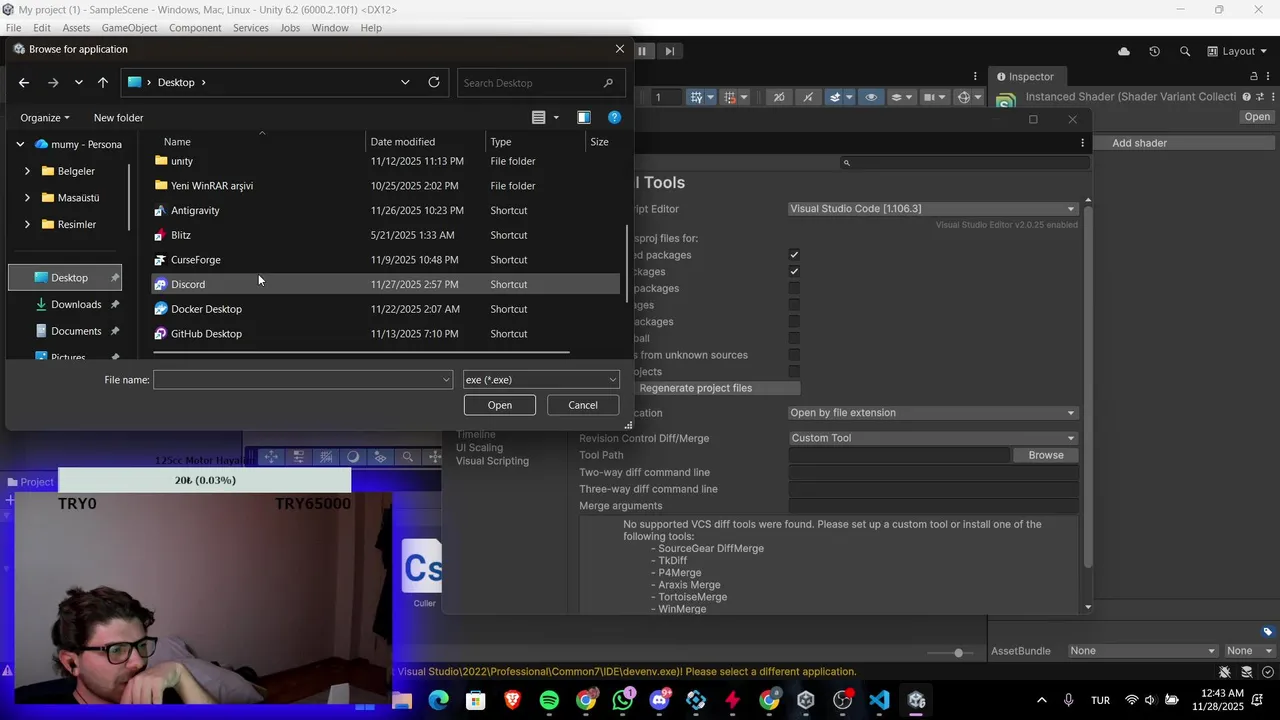Toggle the grid snapping icon in scene toolbar
Screen dimensions: 1280x720
click(x=731, y=97)
